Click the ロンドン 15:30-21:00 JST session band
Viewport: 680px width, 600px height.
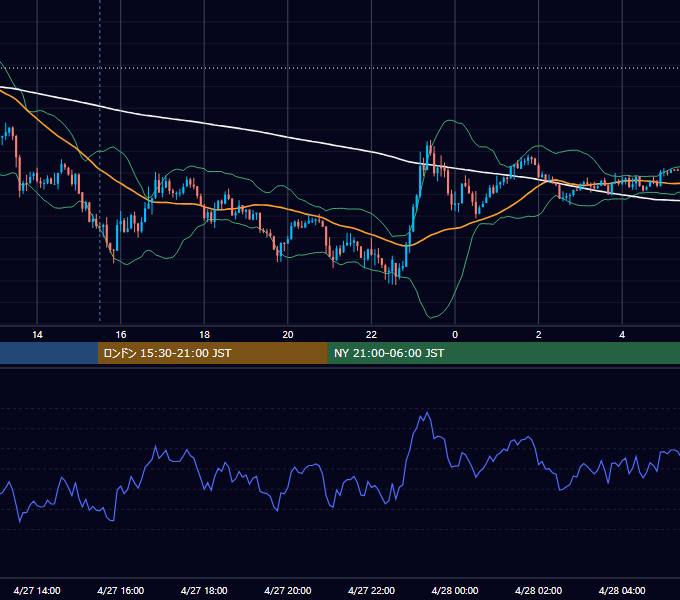click(x=212, y=353)
